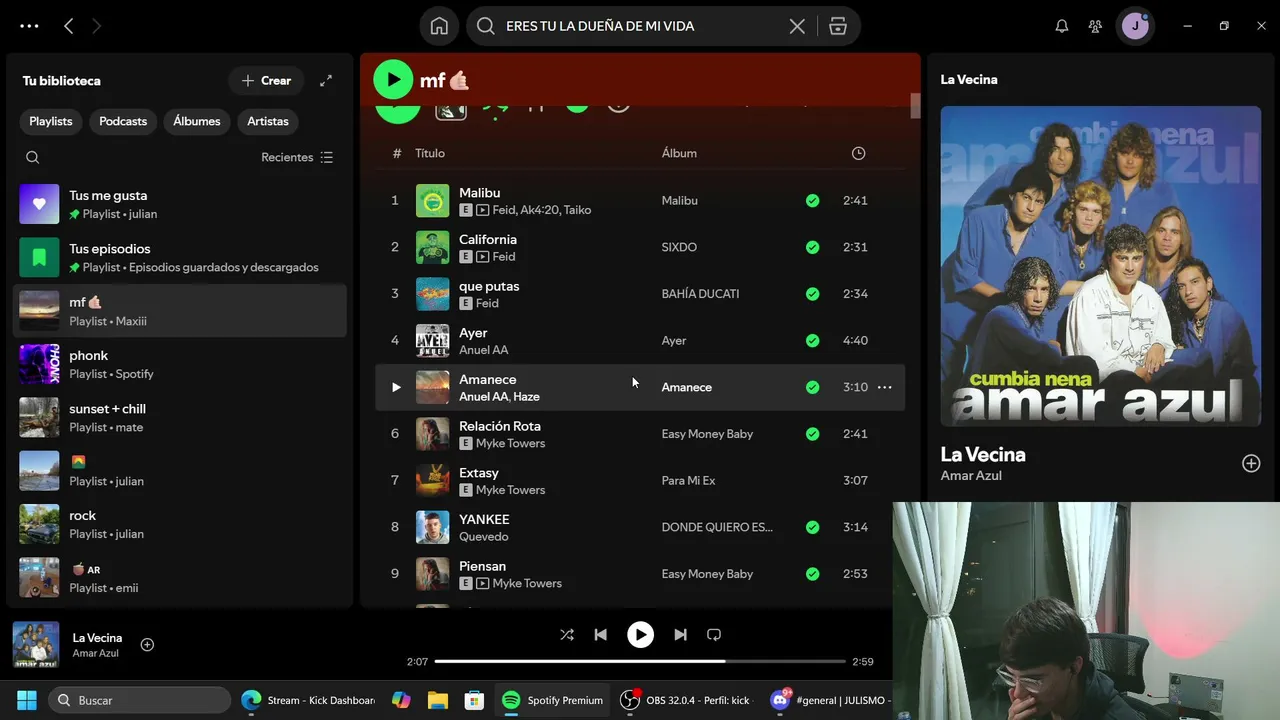Seek using the song progress bar
Viewport: 1280px width, 720px height.
pos(640,661)
